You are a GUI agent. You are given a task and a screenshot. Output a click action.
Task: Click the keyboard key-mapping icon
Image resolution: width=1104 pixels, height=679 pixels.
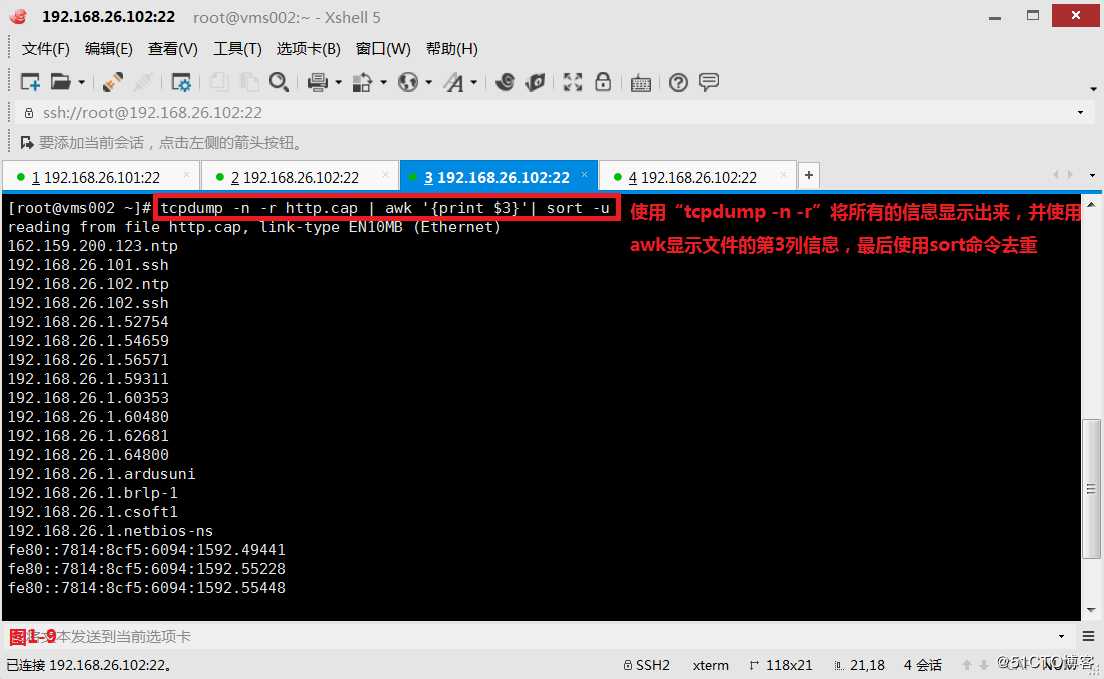(x=641, y=83)
